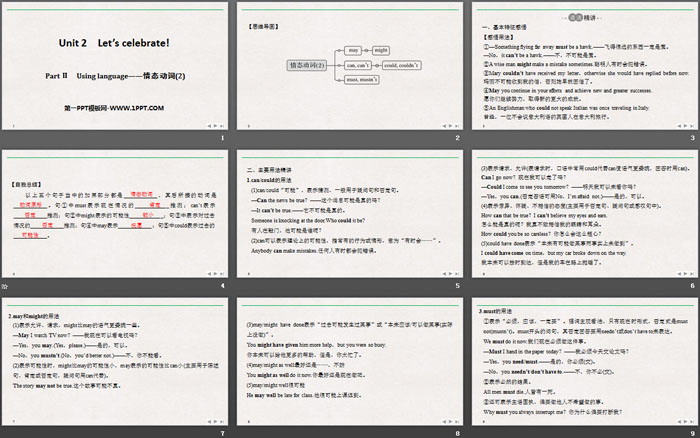The image size is (700, 438).
Task: Click the next arrow on slide 9
Action: 685,421
